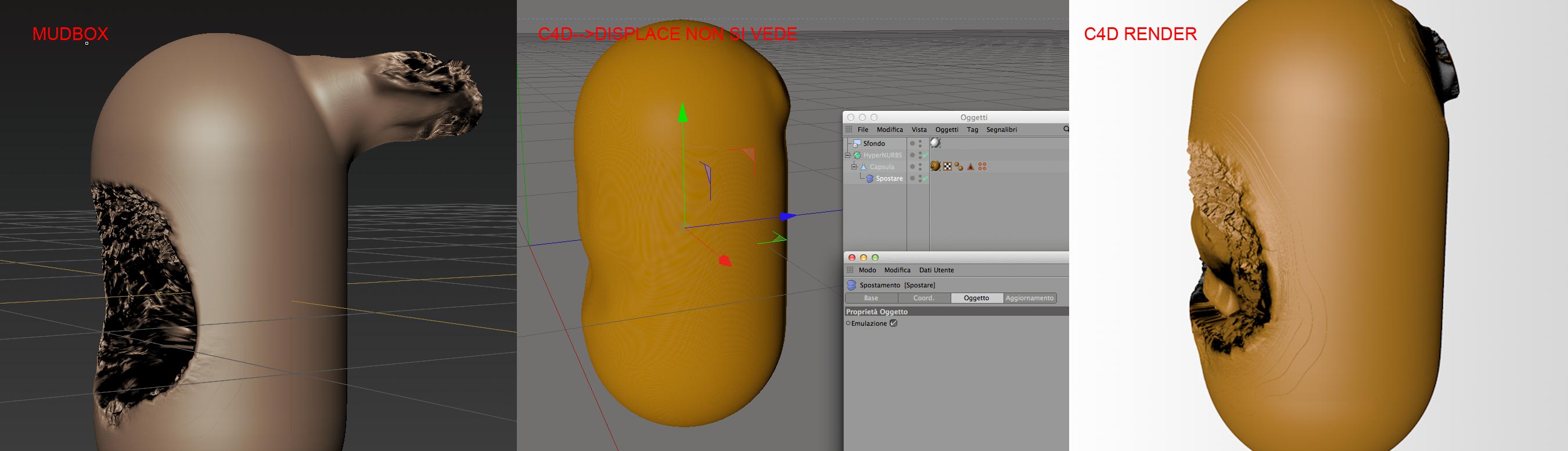1568x451 pixels.
Task: Select the four orange dots tag on Capsula
Action: point(982,166)
